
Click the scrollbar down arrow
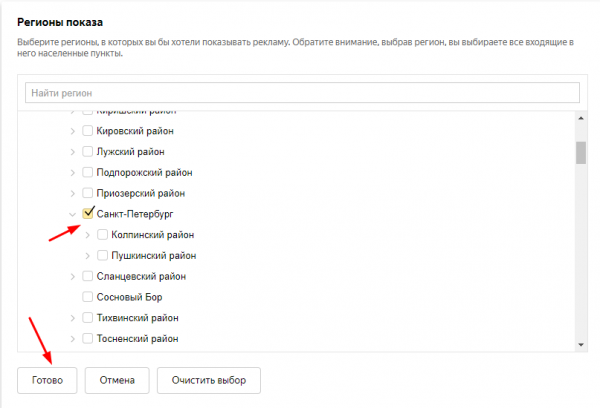point(580,345)
